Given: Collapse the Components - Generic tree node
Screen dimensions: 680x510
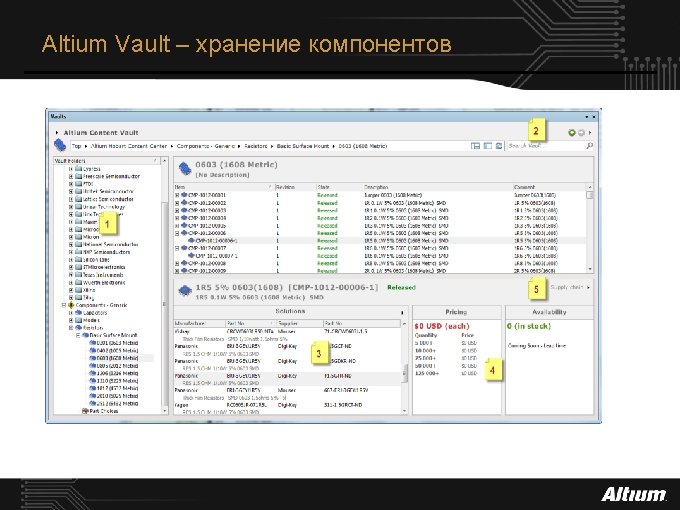Looking at the screenshot, I should (64, 305).
